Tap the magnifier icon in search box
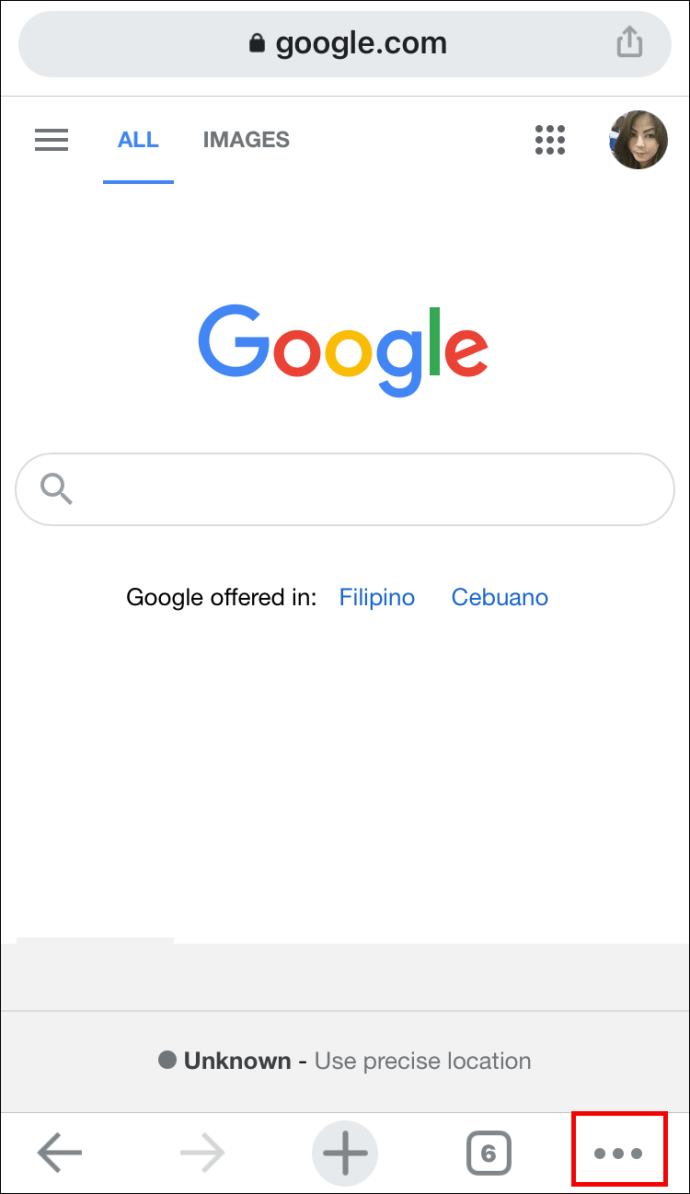The height and width of the screenshot is (1194, 690). [56, 489]
